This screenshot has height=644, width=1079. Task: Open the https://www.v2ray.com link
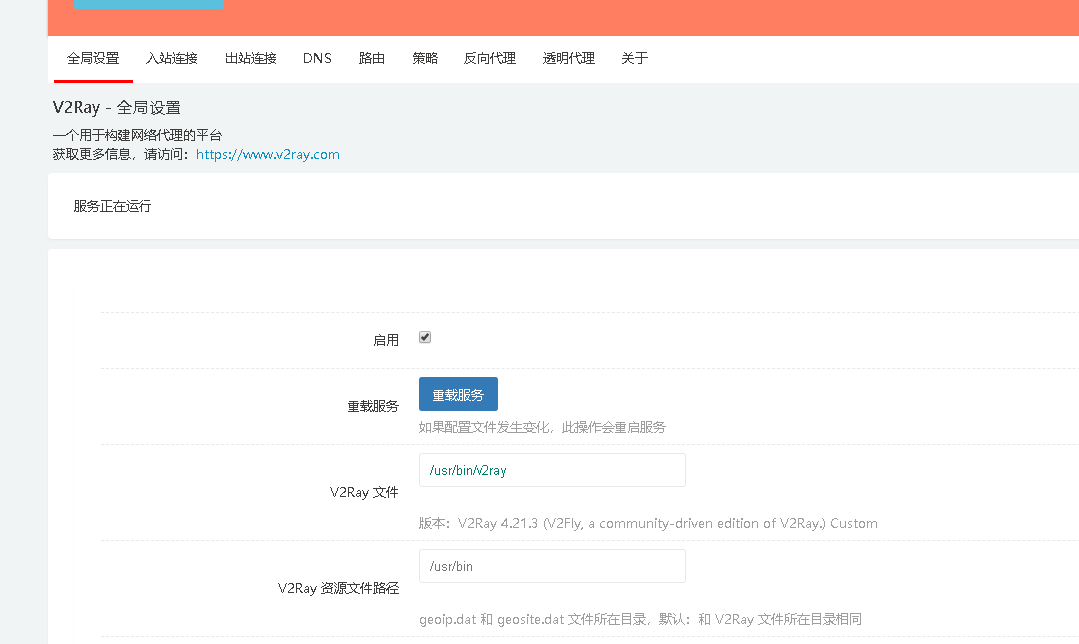click(x=268, y=155)
